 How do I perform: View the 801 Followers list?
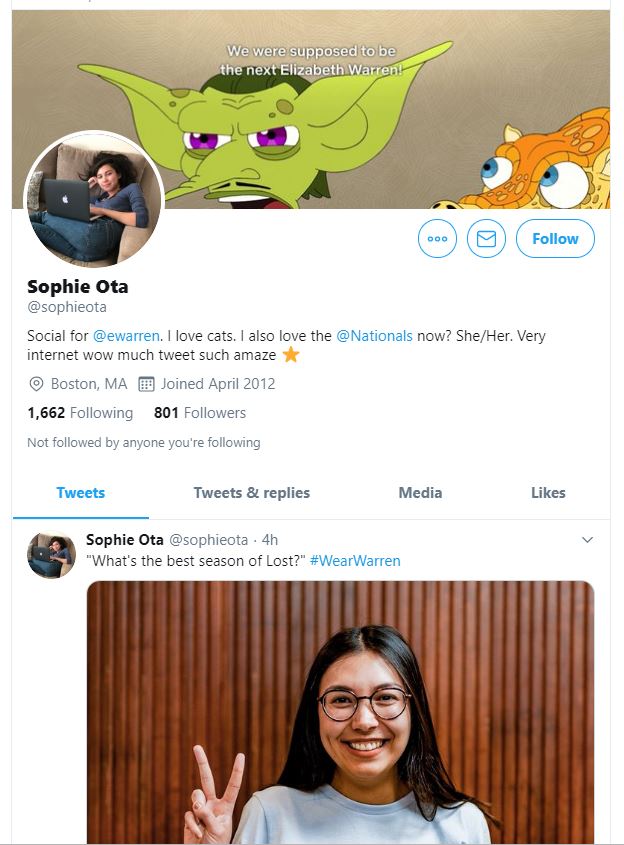pos(200,413)
